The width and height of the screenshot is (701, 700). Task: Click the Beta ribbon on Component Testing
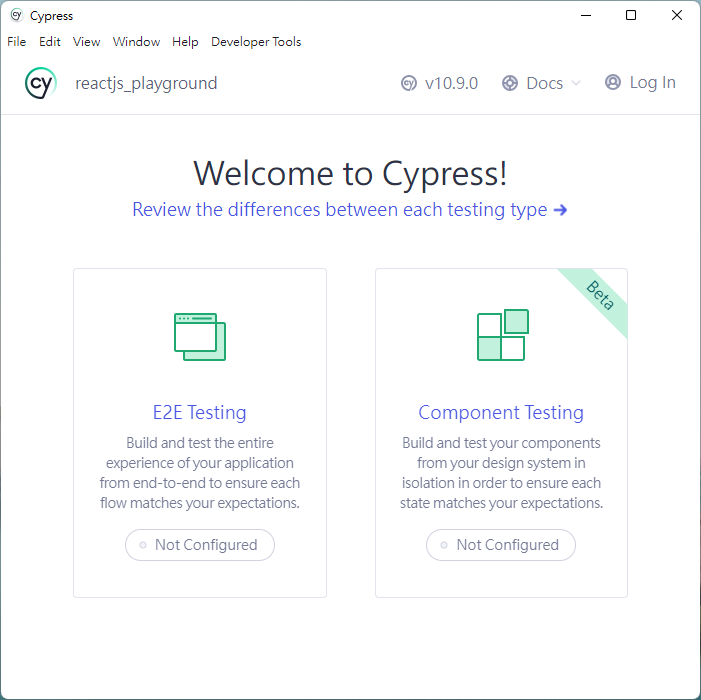(x=599, y=296)
